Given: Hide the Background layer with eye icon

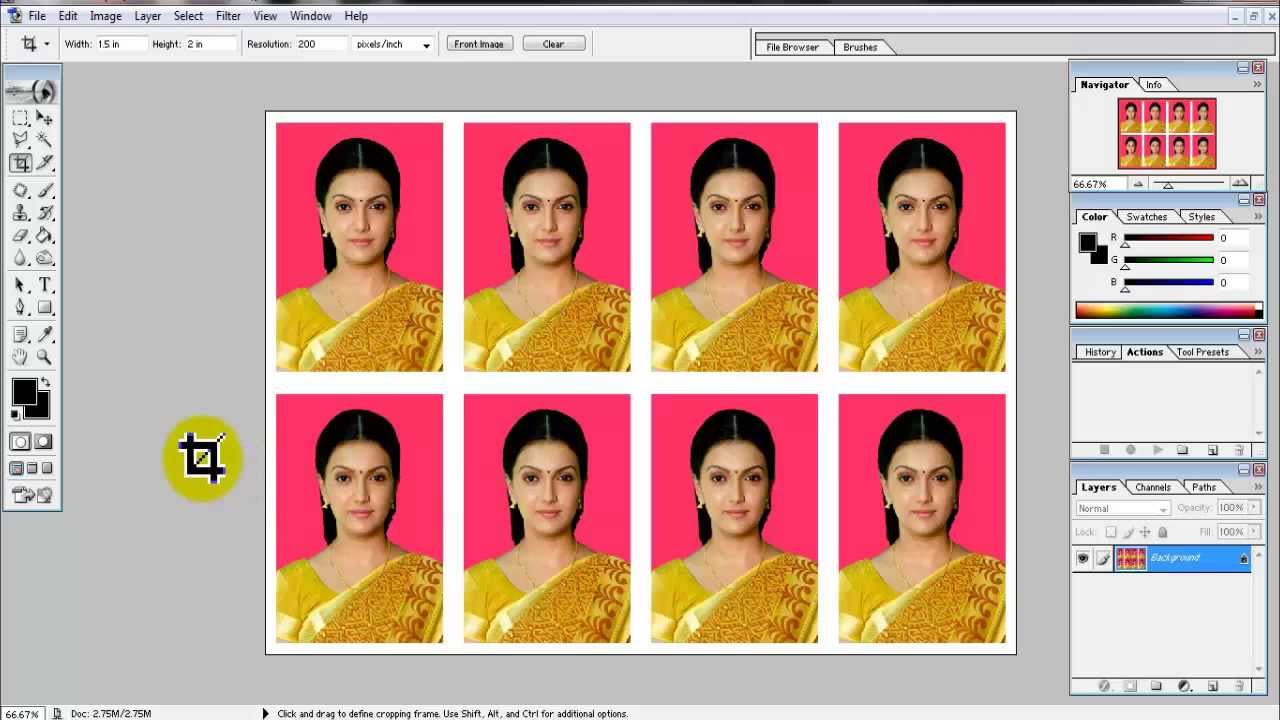Looking at the screenshot, I should pos(1082,559).
